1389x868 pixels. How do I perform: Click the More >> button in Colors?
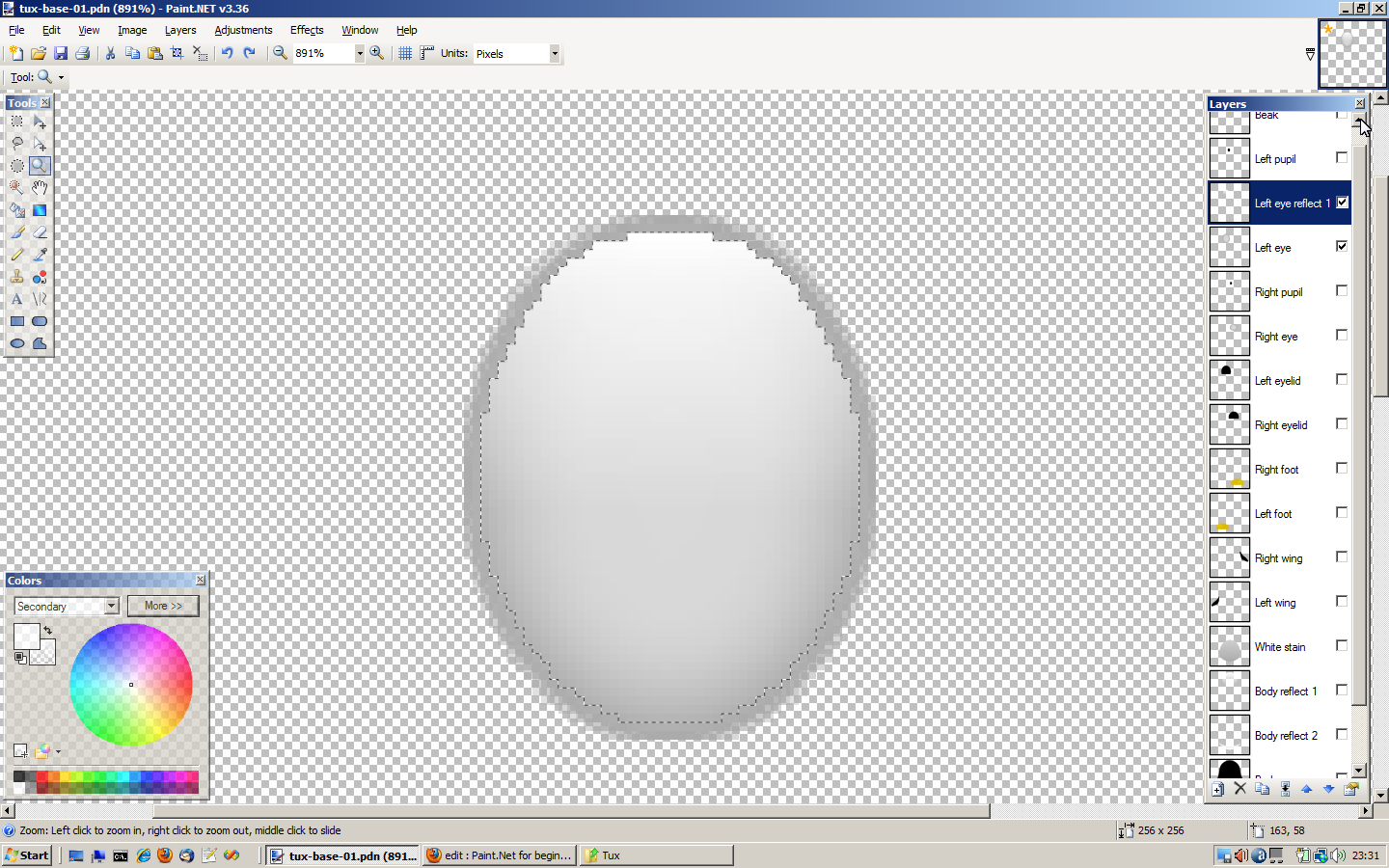point(163,606)
